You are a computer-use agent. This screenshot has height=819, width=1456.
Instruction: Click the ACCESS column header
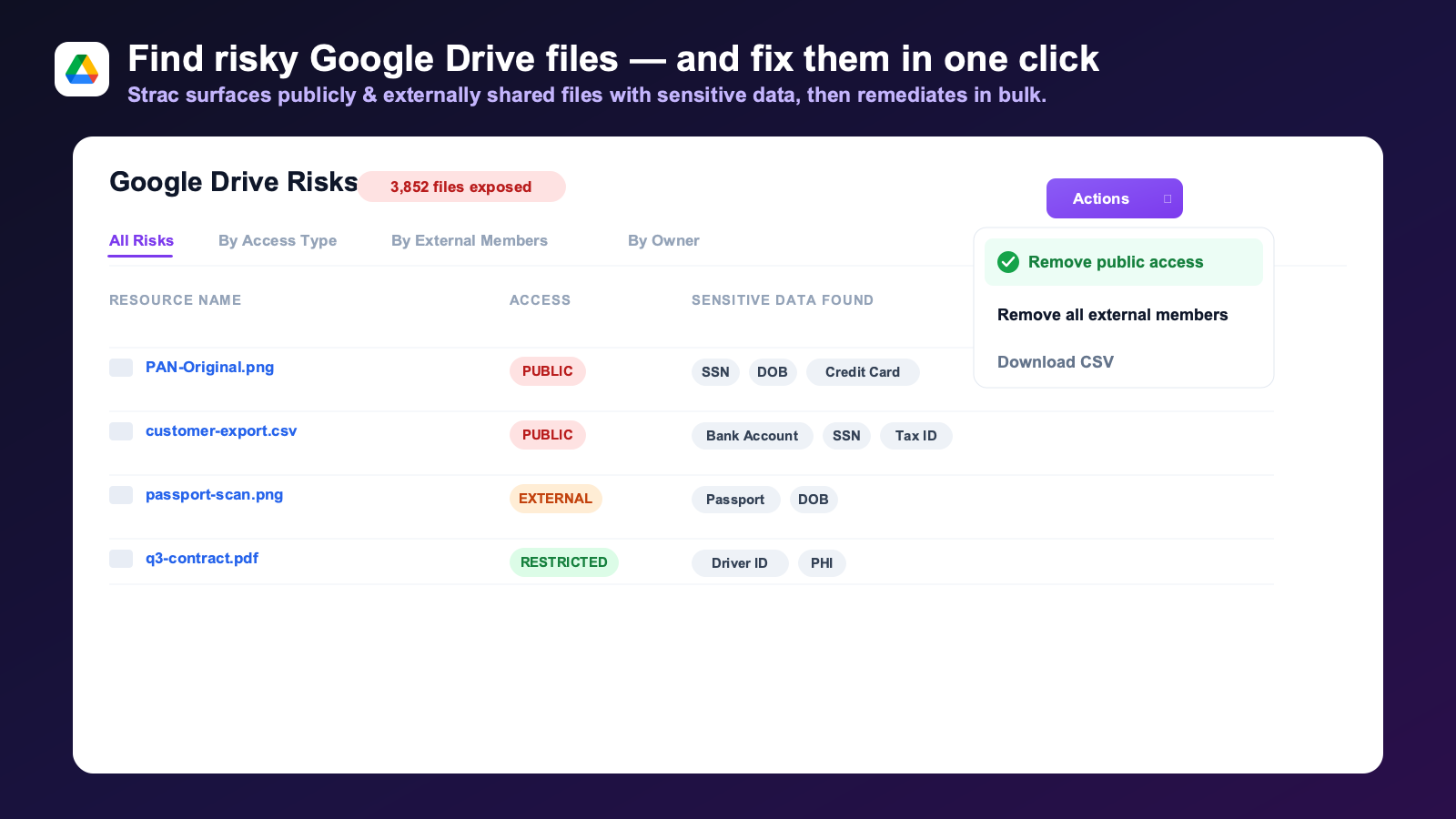[x=541, y=300]
